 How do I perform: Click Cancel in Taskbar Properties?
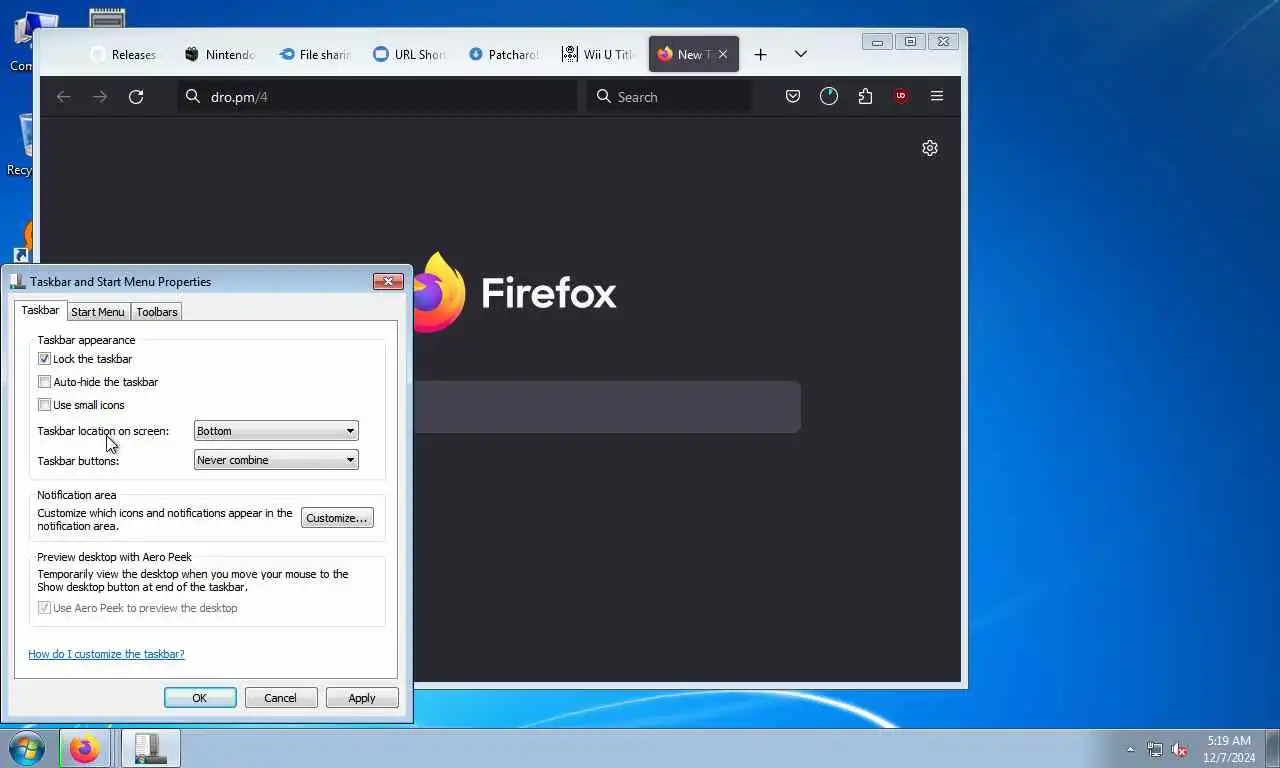point(281,698)
